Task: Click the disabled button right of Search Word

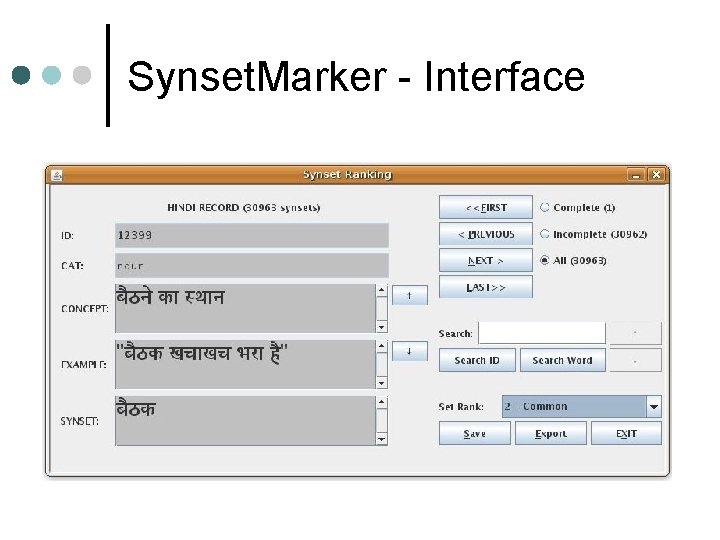Action: pos(636,360)
